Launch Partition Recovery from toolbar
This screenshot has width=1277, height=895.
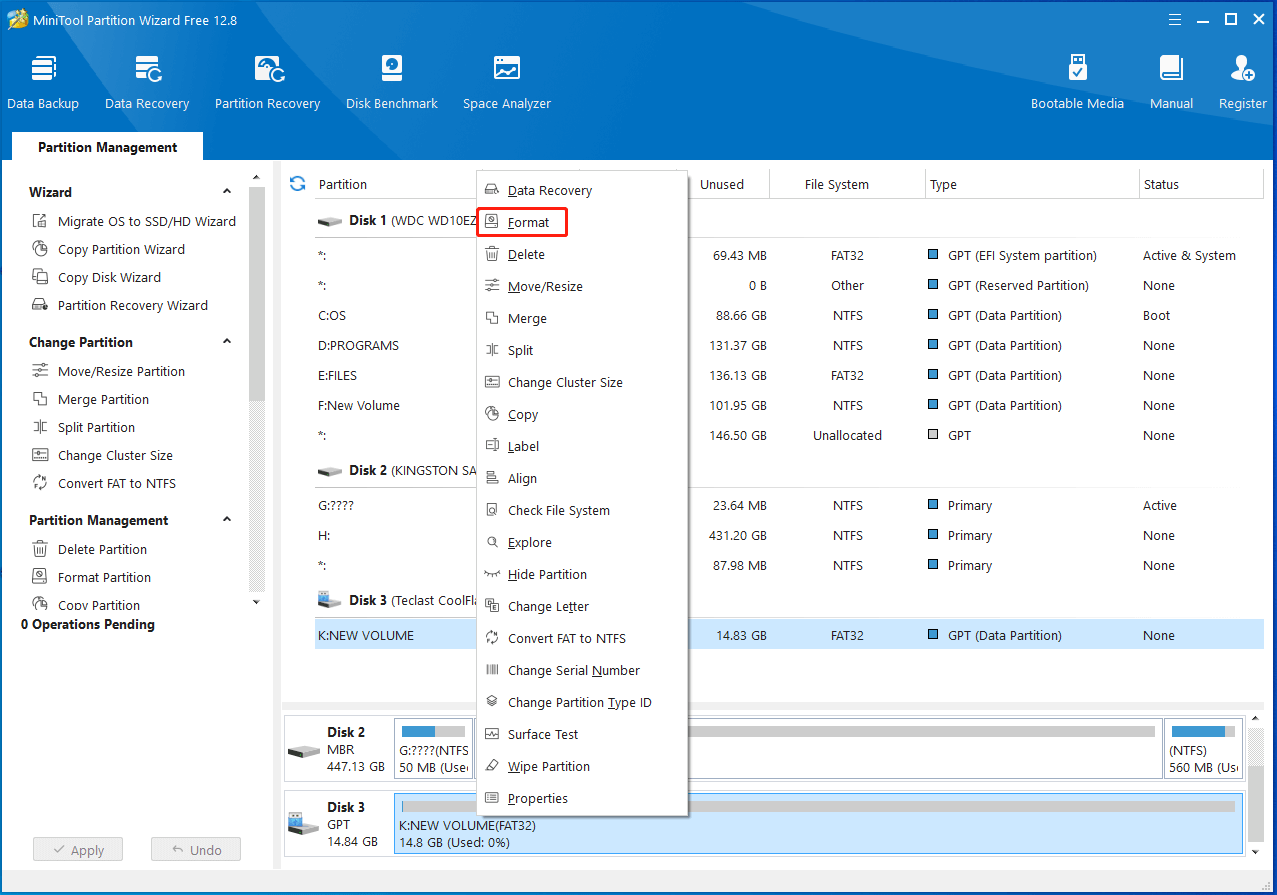(267, 82)
